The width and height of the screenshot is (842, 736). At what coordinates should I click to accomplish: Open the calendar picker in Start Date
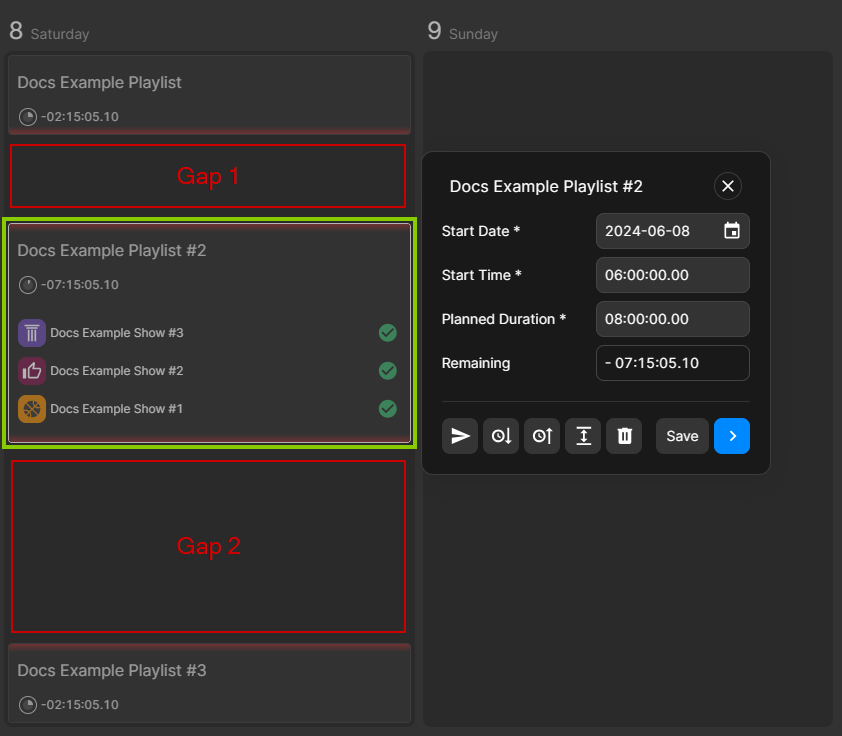(x=732, y=231)
